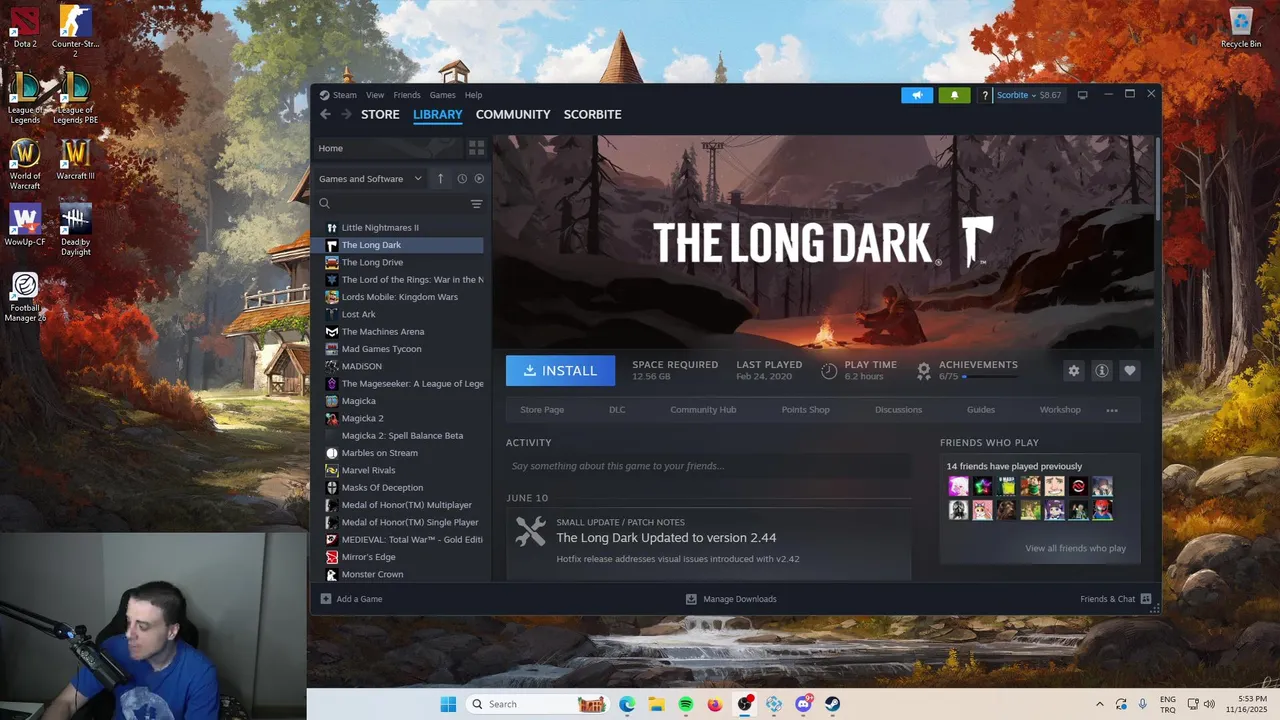The width and height of the screenshot is (1280, 720).
Task: Open World of Warcraft desktop shortcut
Action: tap(25, 165)
